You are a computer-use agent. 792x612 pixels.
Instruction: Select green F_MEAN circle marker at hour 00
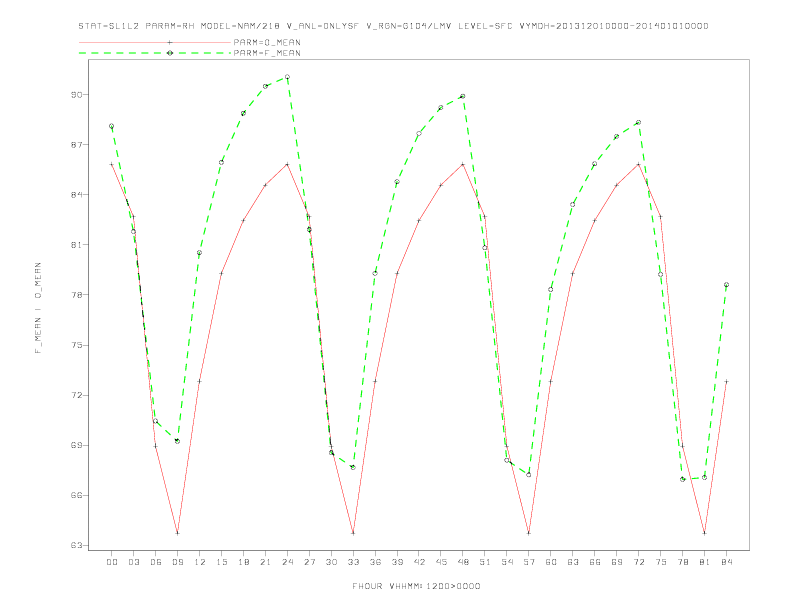112,126
